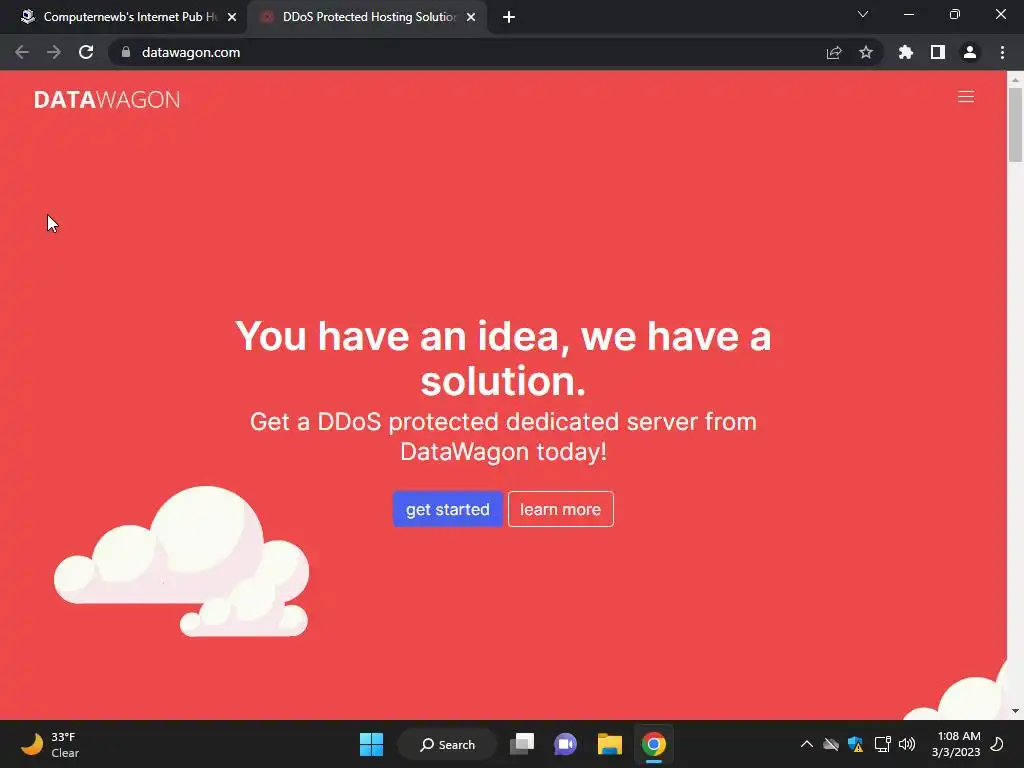Select the DDoS Protected Hosting Solutions tab

tap(368, 17)
